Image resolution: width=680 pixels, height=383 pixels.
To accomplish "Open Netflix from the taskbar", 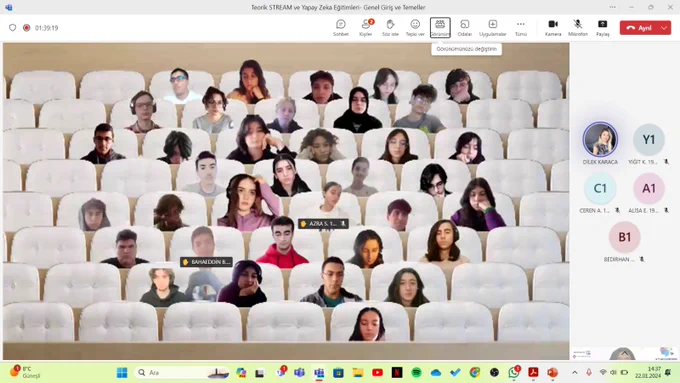I will [x=397, y=373].
